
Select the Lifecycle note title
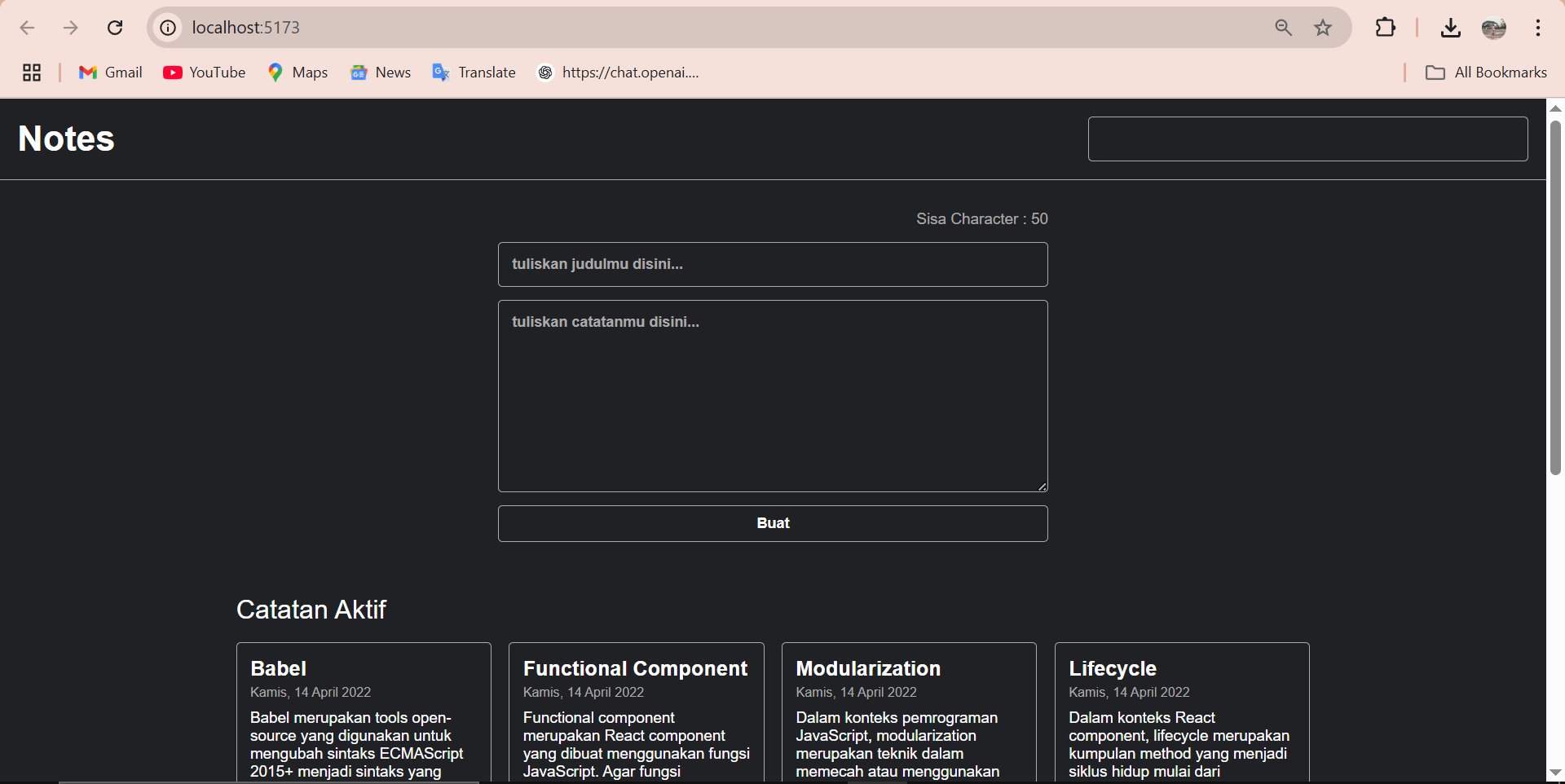pyautogui.click(x=1113, y=668)
